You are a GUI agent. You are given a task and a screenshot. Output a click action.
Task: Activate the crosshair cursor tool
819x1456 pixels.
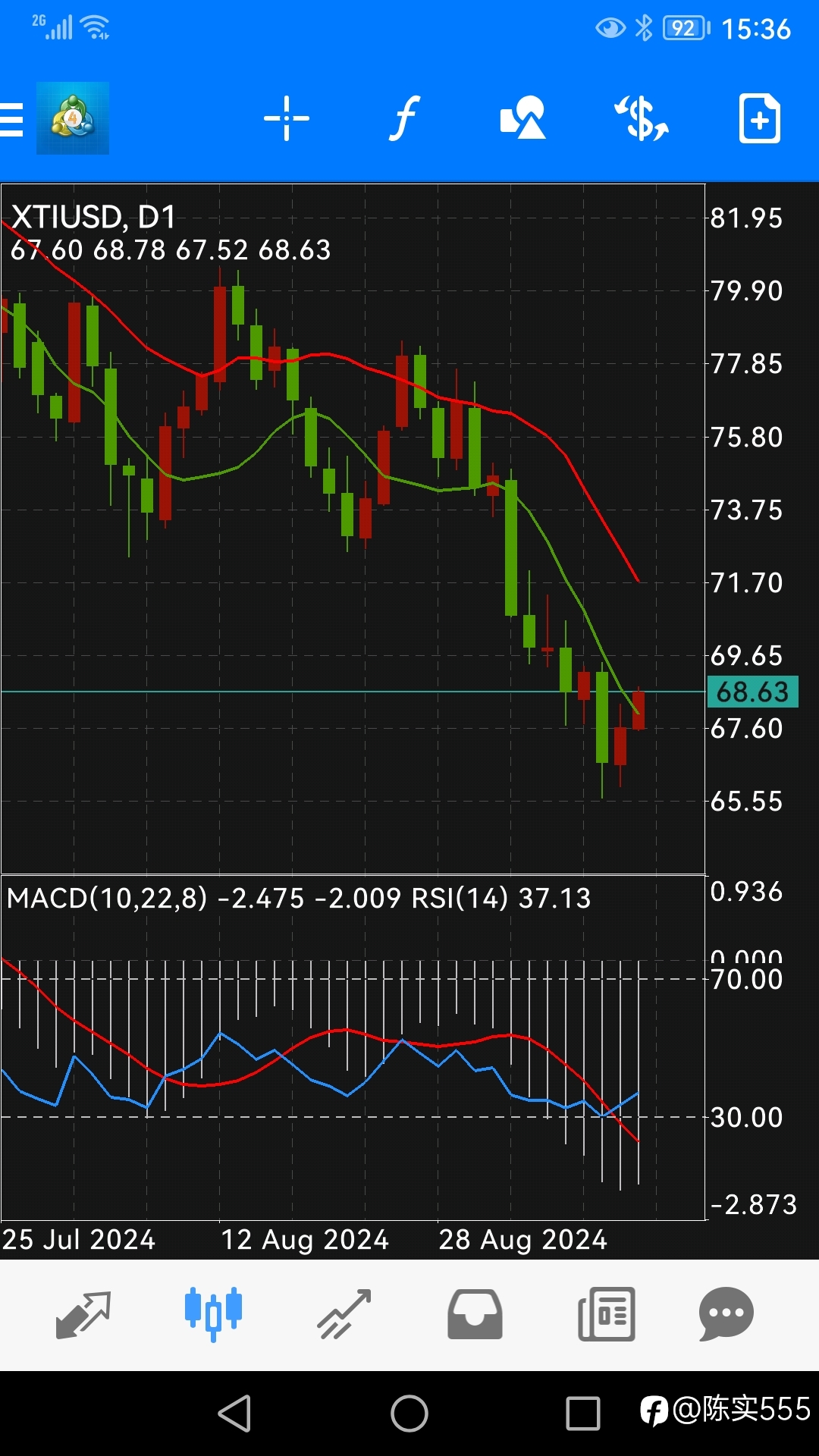(x=287, y=118)
